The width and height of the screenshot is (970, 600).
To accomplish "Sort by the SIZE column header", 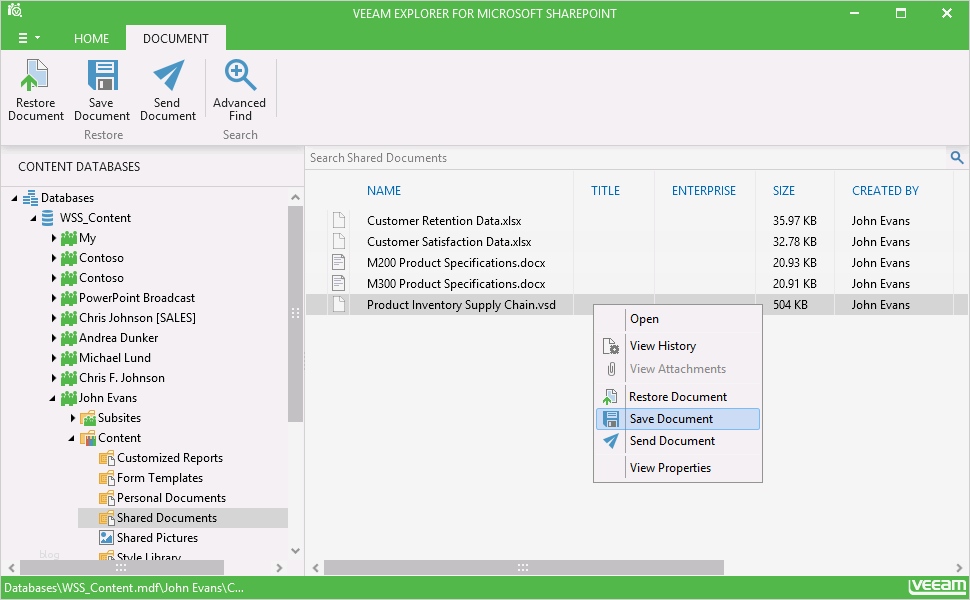I will [x=784, y=191].
